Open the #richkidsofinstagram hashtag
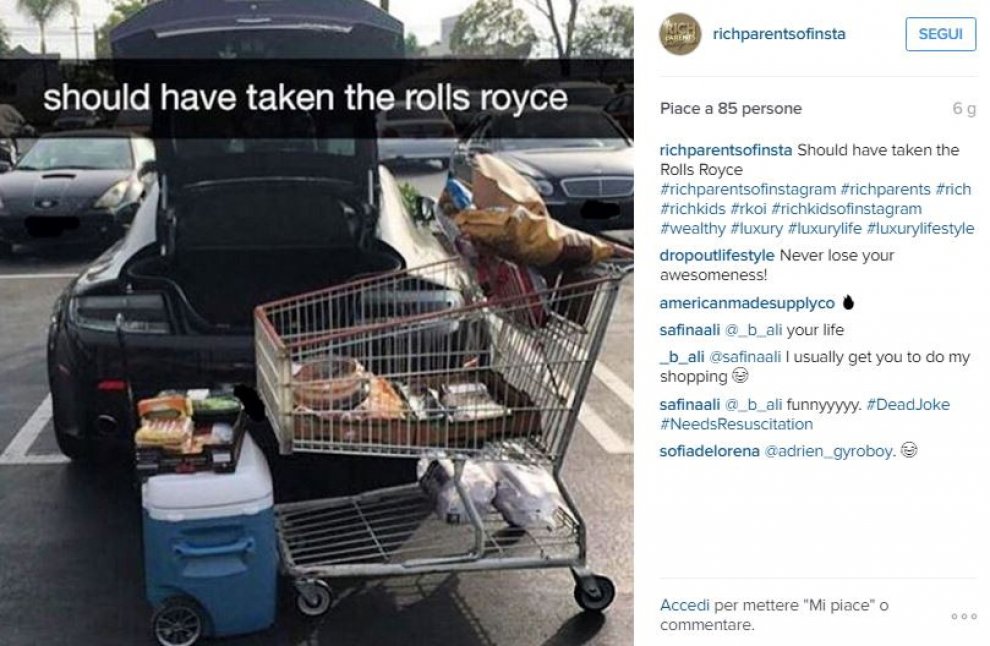The height and width of the screenshot is (646, 990). (846, 209)
